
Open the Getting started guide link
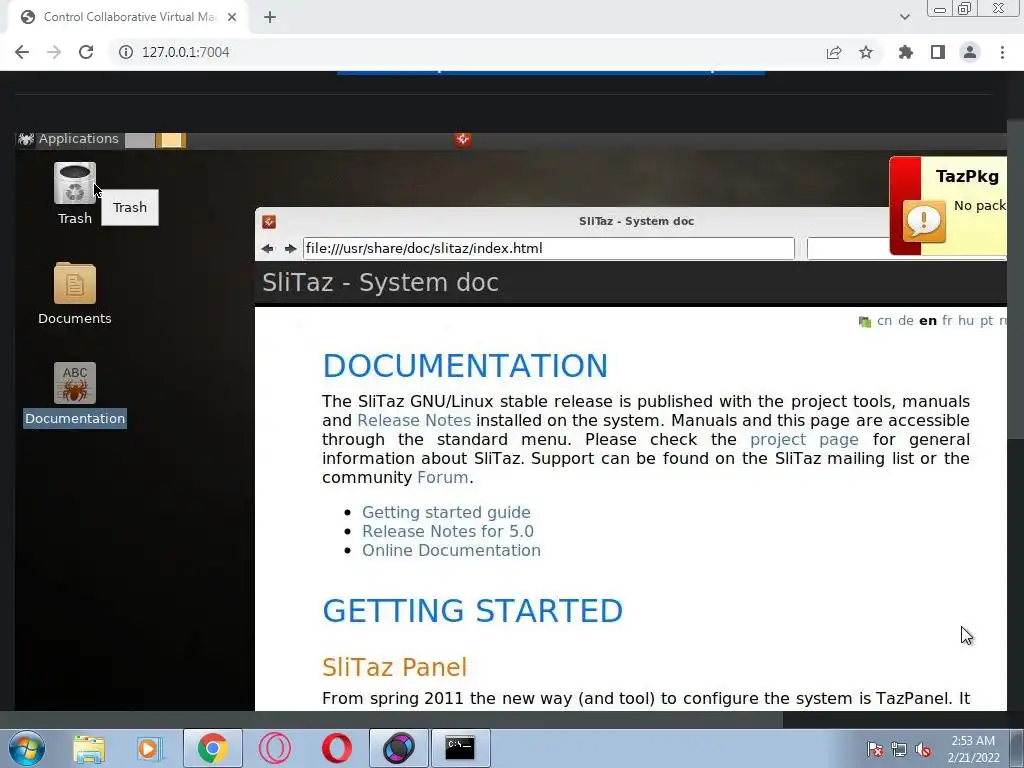(446, 512)
